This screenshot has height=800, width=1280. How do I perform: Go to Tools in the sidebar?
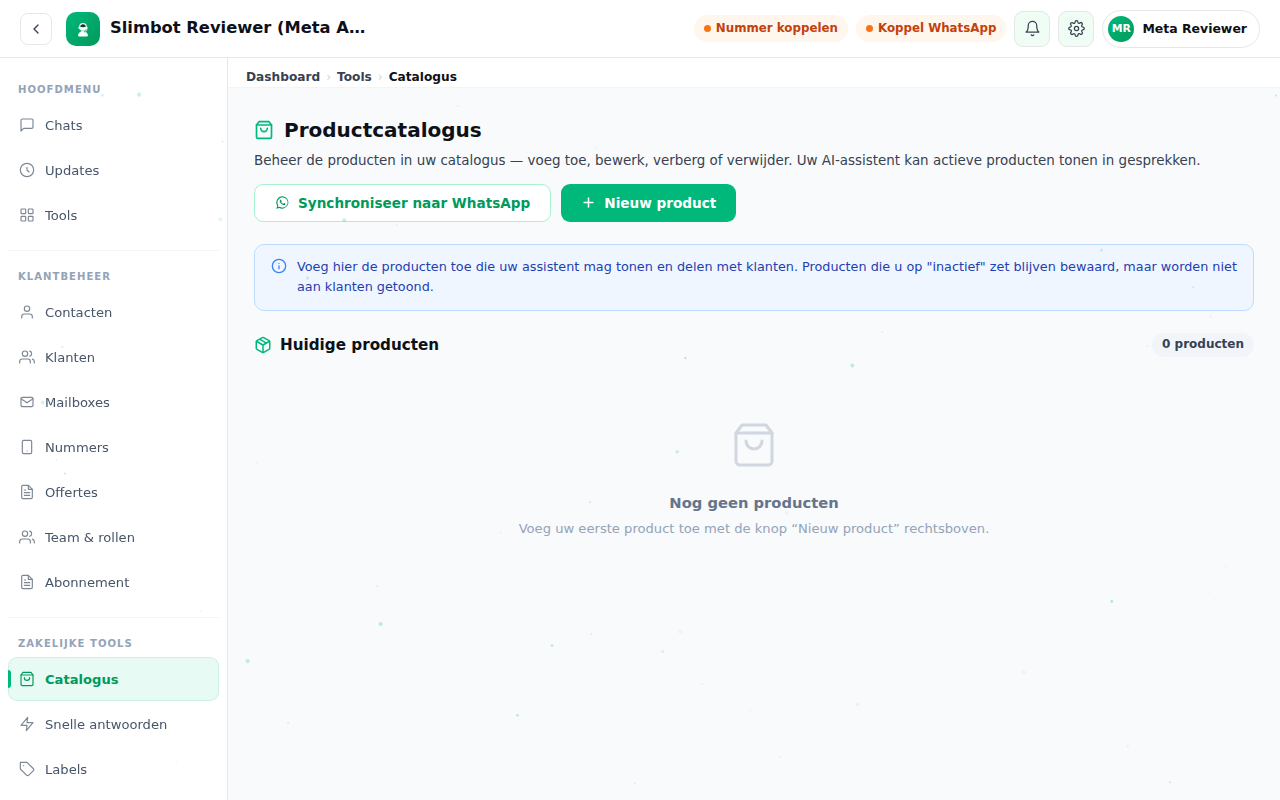click(113, 215)
